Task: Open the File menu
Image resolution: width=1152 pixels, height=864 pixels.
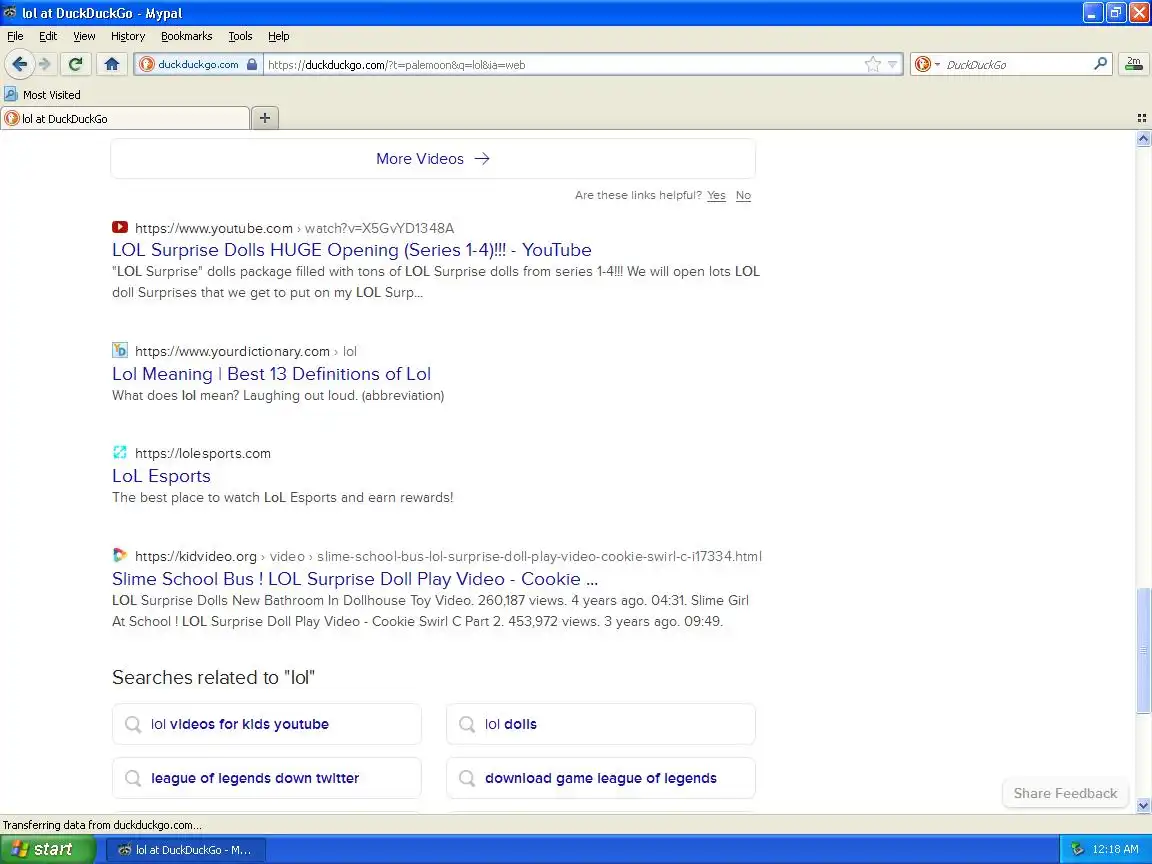Action: point(15,36)
